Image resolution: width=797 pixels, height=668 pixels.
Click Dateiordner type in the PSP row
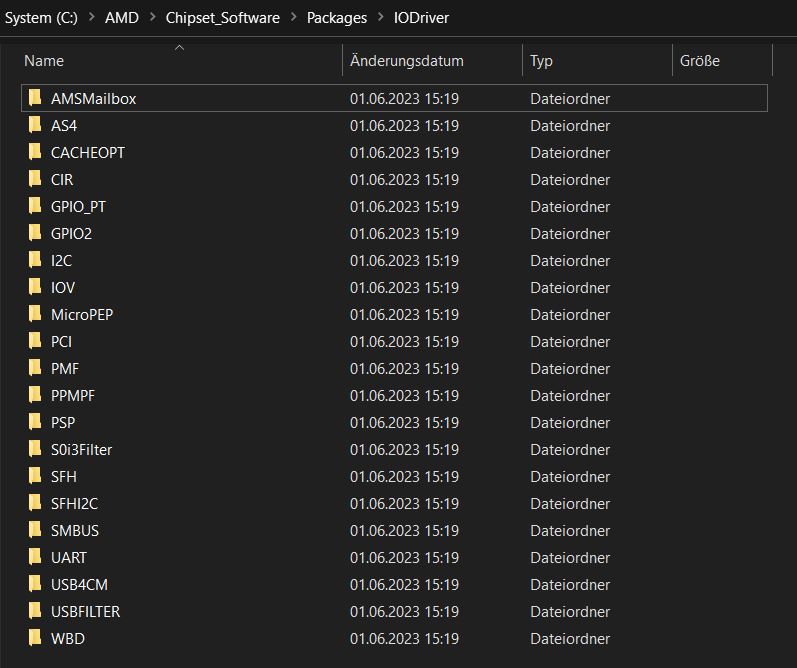tap(570, 422)
